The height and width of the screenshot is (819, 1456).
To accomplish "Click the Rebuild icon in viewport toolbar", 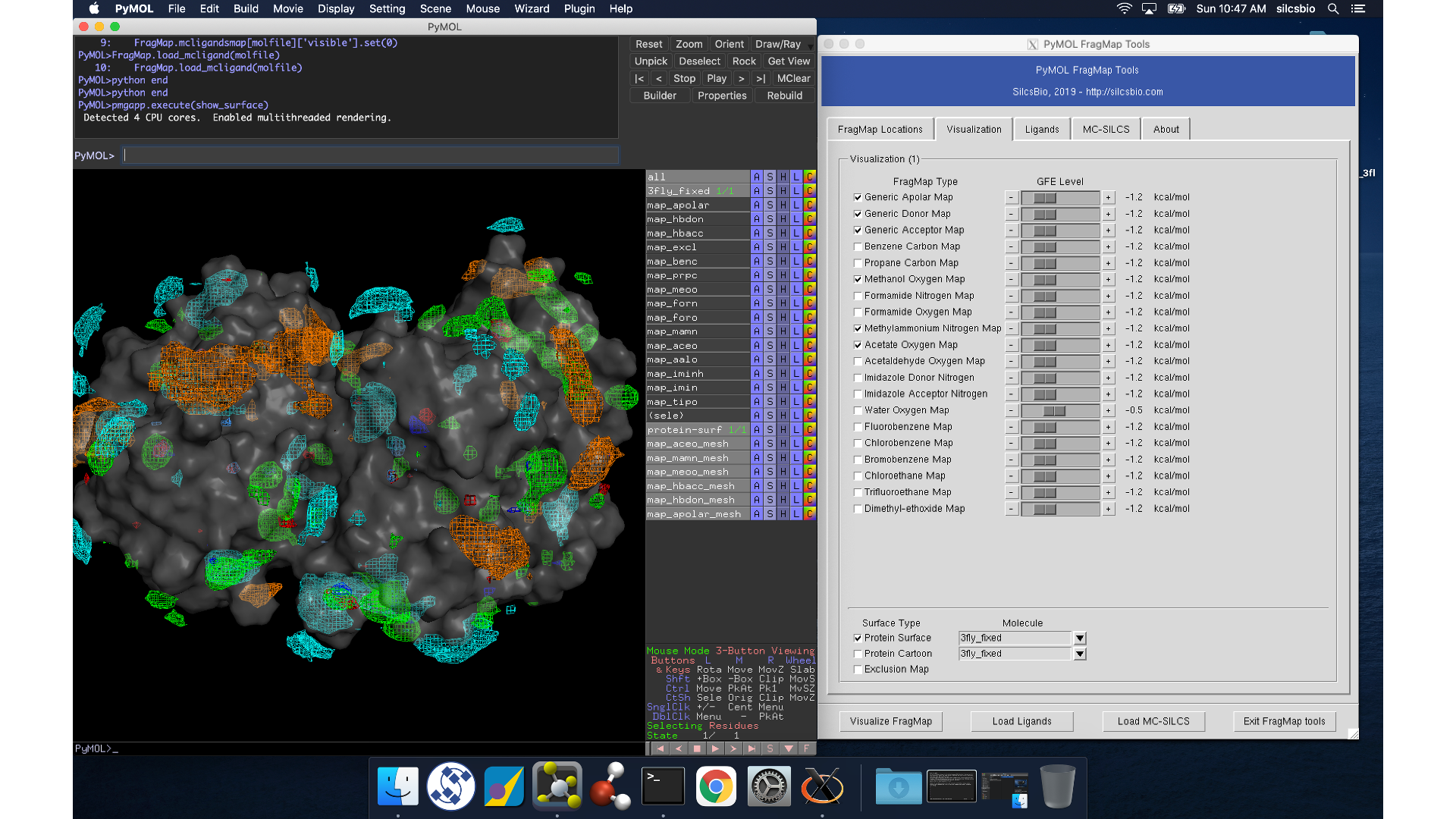I will click(x=783, y=95).
